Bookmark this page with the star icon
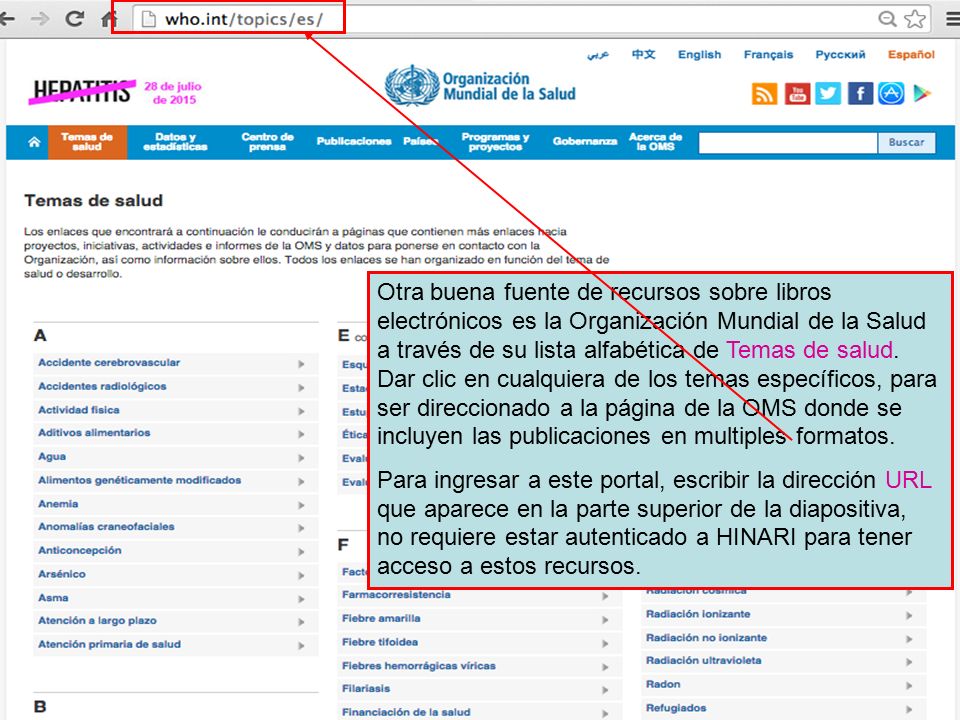The width and height of the screenshot is (960, 720). tap(915, 19)
